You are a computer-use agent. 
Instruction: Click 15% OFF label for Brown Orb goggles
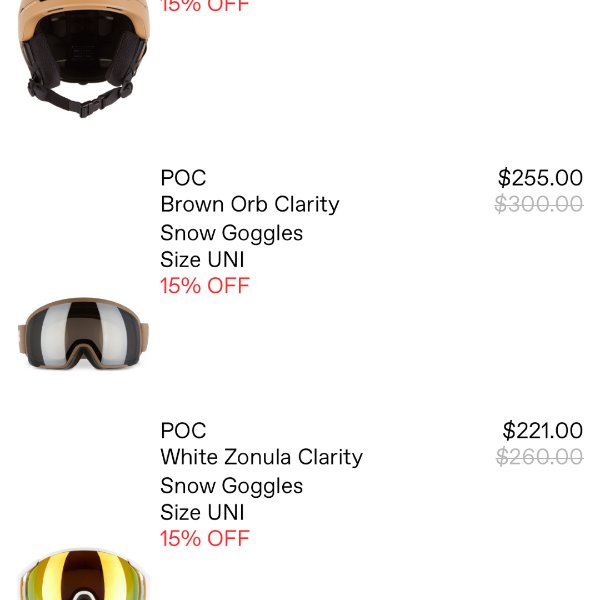pos(204,286)
